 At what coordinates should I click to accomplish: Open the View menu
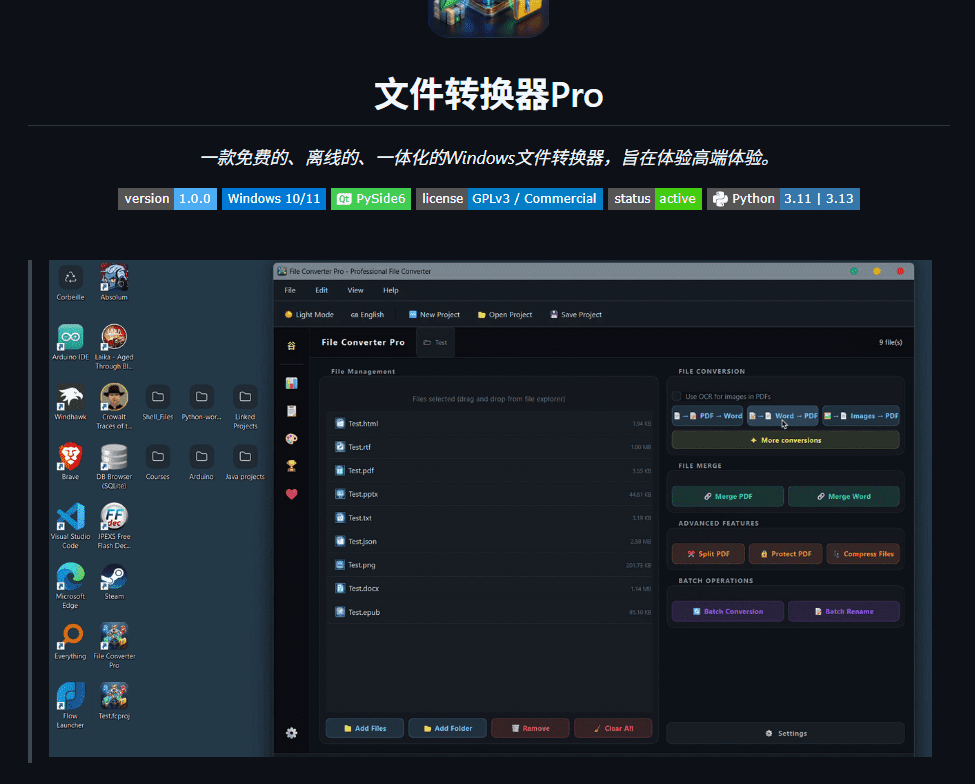355,290
